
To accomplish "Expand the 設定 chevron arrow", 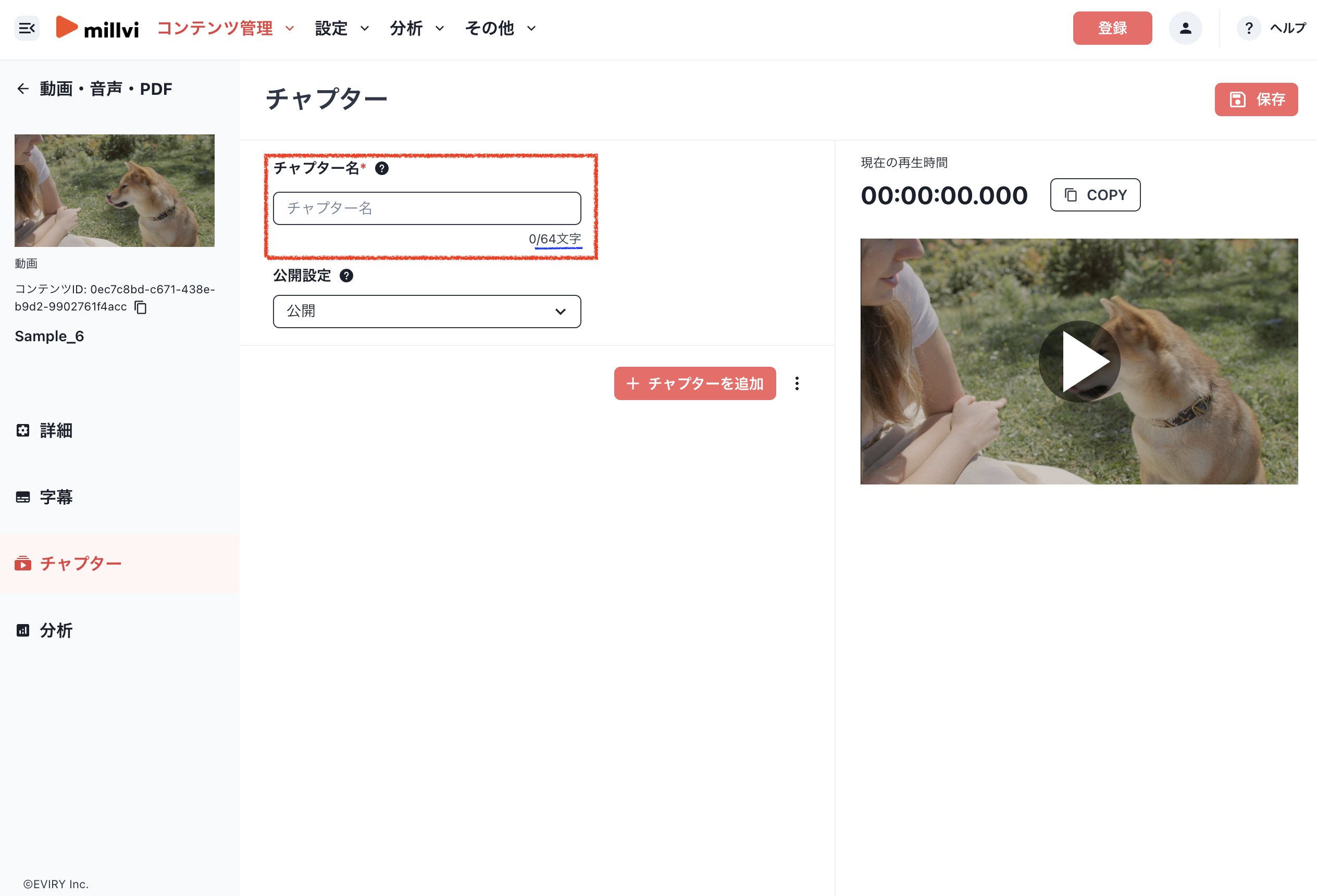I will pos(364,28).
